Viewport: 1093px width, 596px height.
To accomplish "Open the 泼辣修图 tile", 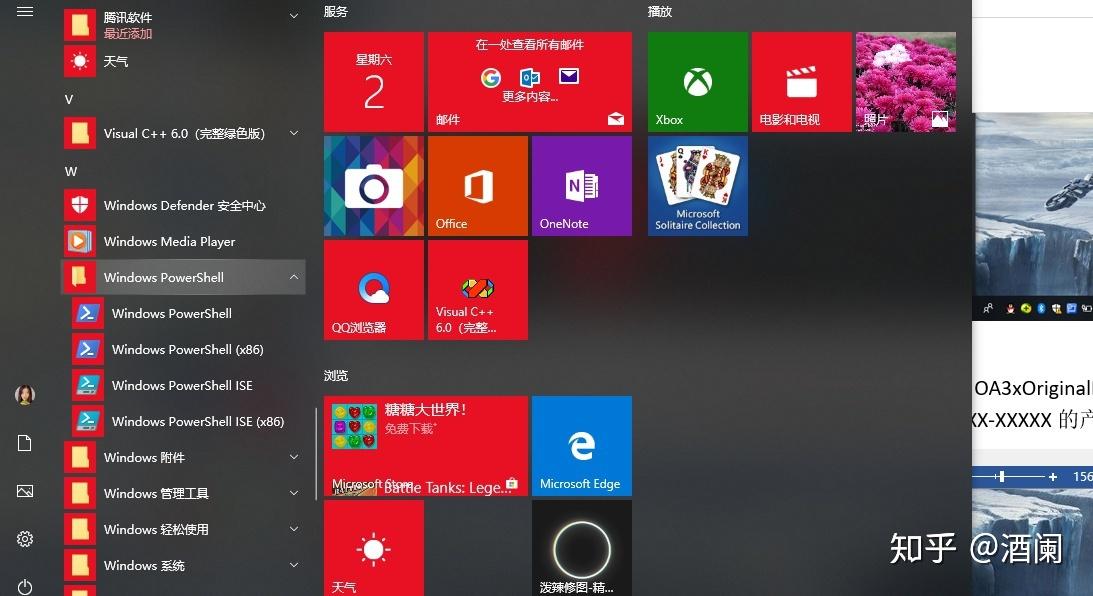I will coord(581,548).
